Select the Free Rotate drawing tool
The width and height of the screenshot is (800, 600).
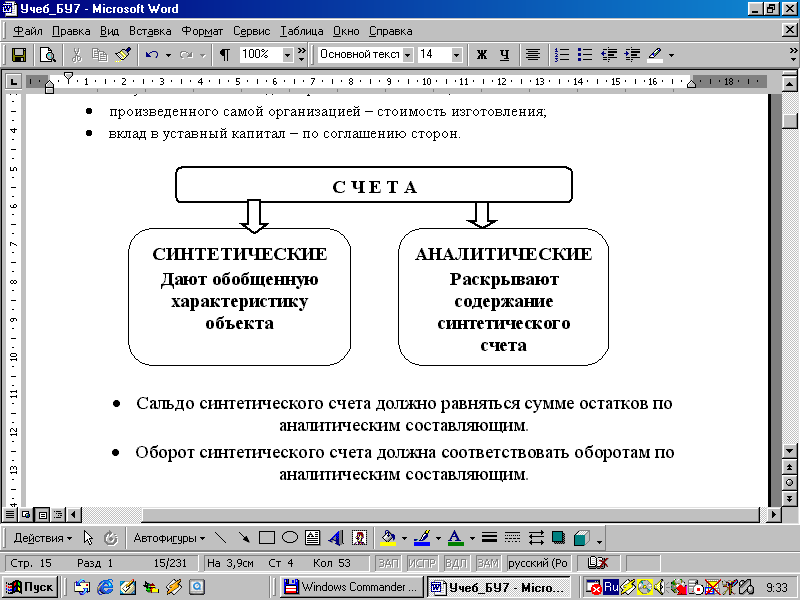point(111,538)
